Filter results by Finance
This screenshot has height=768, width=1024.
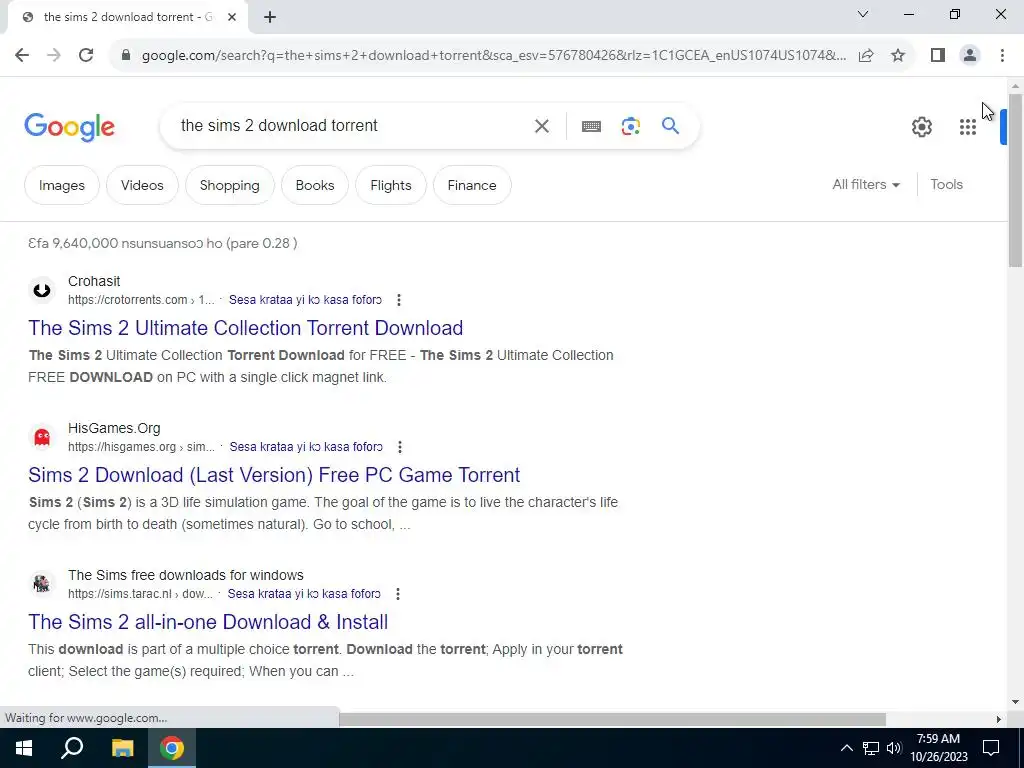pos(472,185)
